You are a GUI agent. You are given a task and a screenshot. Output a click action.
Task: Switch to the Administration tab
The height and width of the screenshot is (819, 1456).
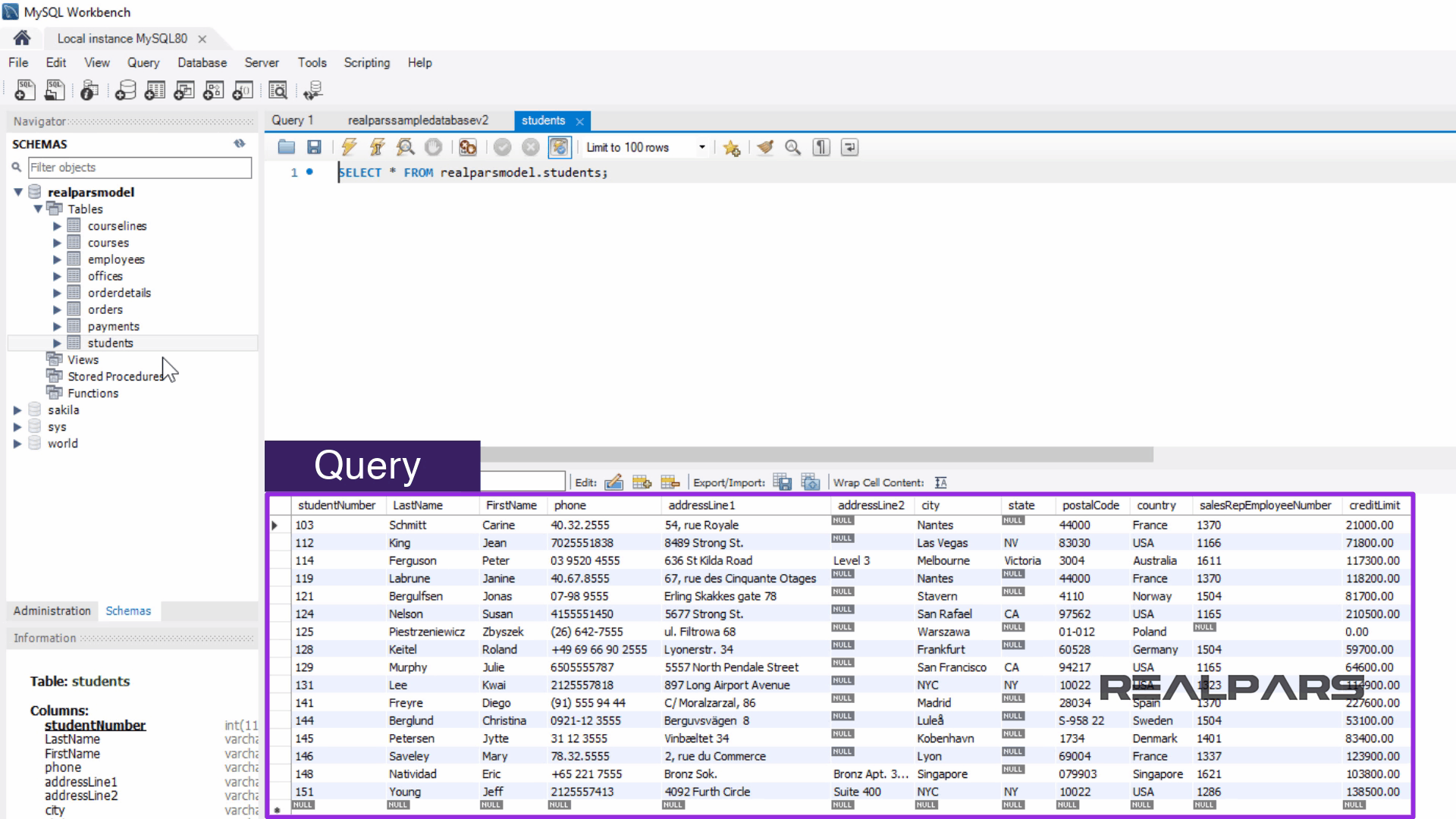tap(52, 610)
